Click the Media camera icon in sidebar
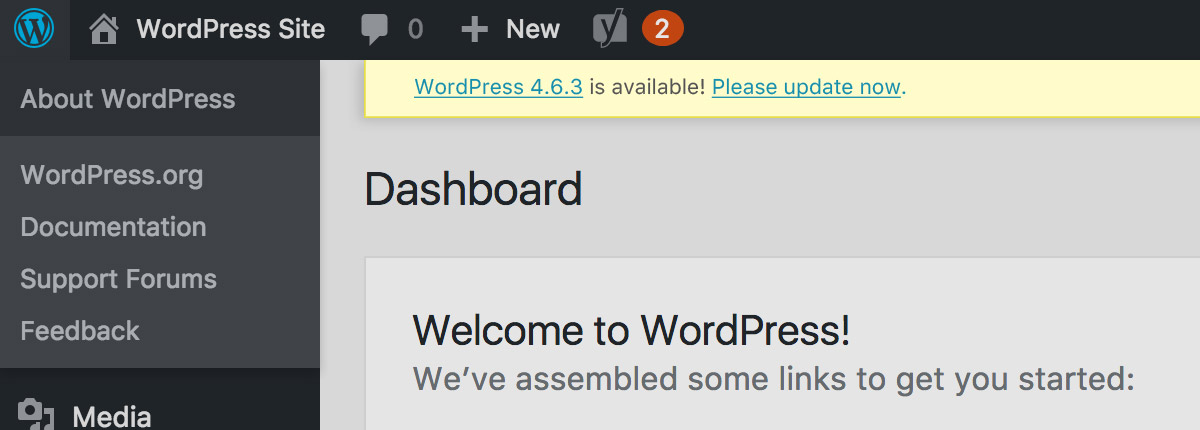Viewport: 1200px width, 430px height. (x=36, y=416)
